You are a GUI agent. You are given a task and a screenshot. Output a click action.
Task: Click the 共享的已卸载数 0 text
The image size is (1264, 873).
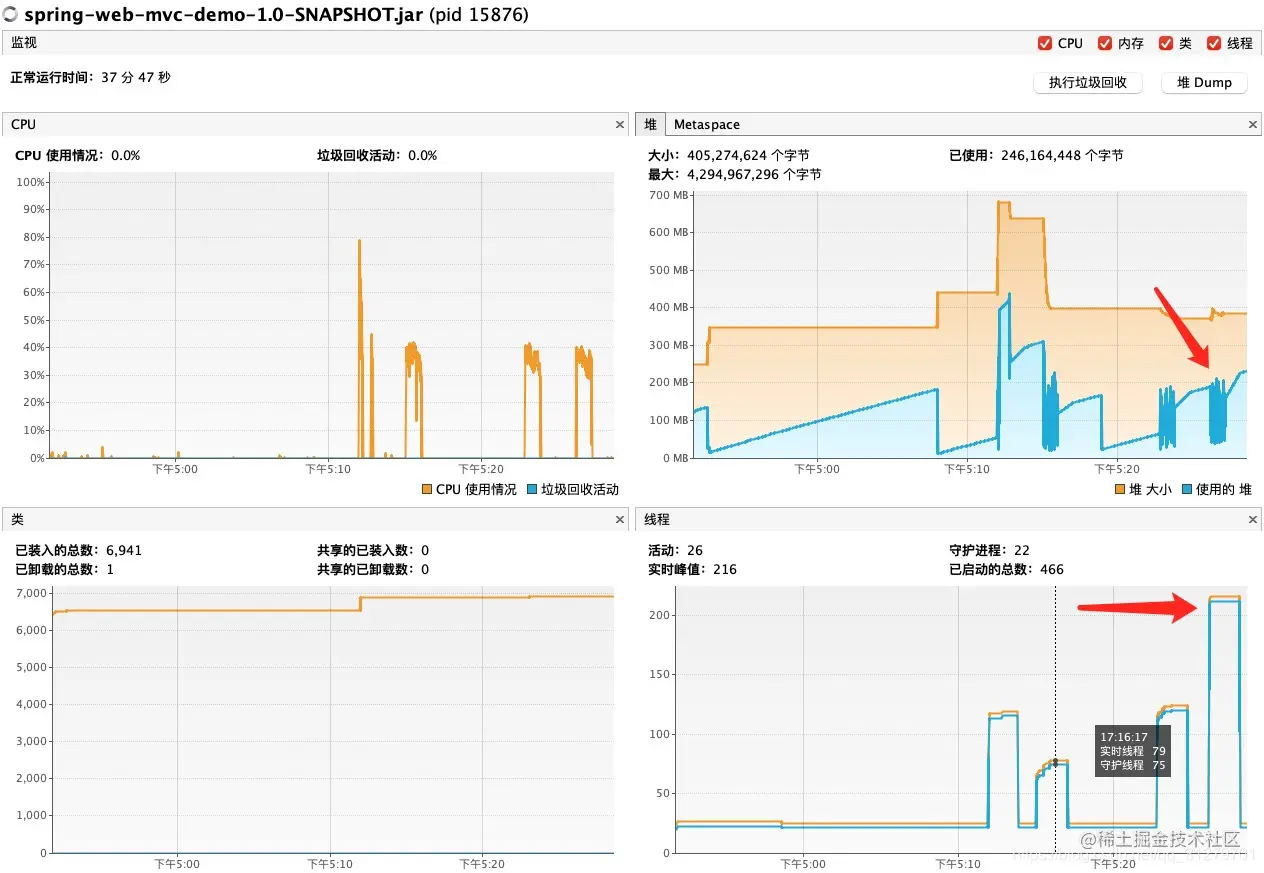click(373, 569)
